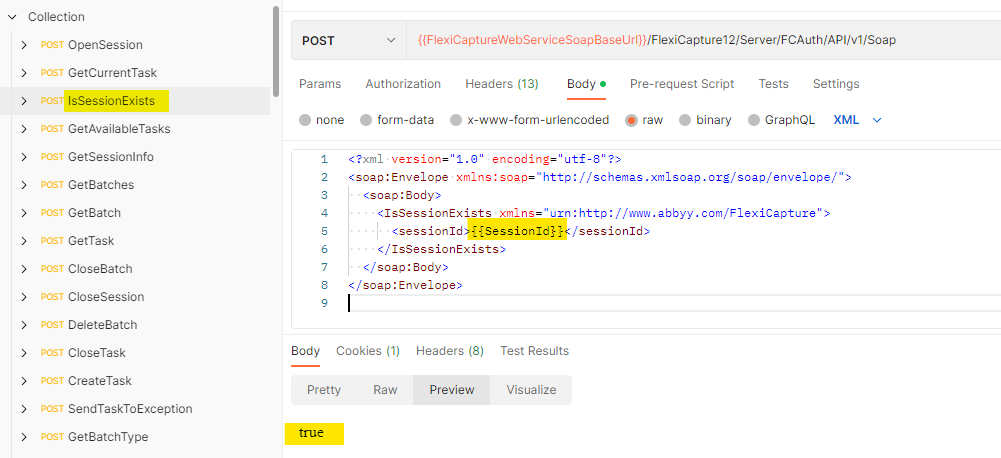Collapse the Collection folder chevron

click(x=11, y=17)
